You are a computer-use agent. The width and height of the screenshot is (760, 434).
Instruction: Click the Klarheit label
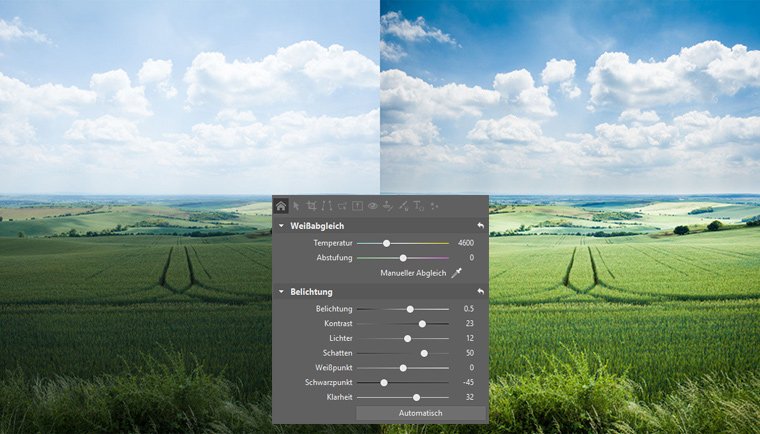click(339, 397)
